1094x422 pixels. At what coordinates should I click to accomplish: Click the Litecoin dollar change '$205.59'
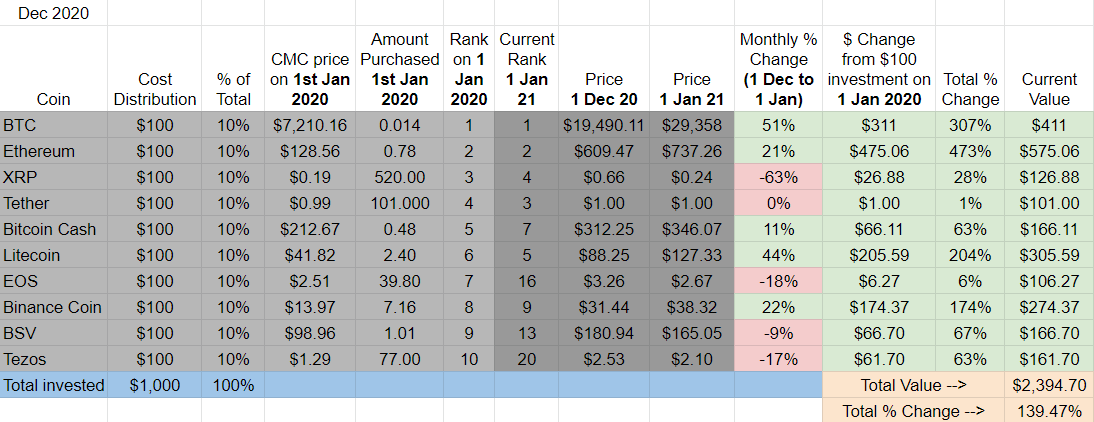click(x=879, y=255)
